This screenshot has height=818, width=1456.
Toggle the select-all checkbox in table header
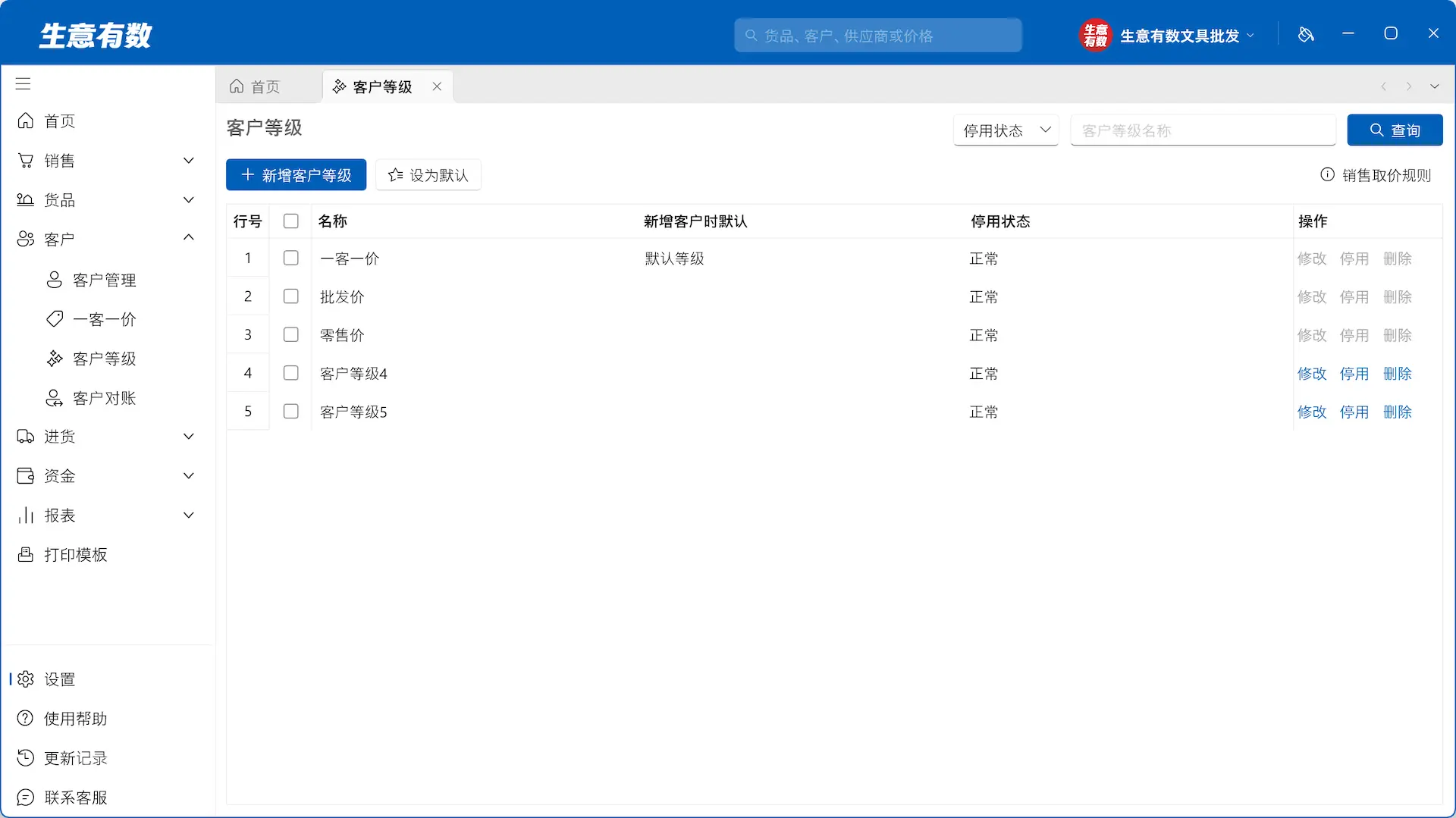[290, 221]
